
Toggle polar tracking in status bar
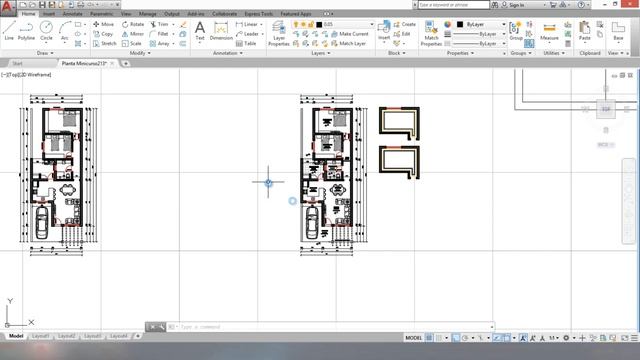pos(465,338)
